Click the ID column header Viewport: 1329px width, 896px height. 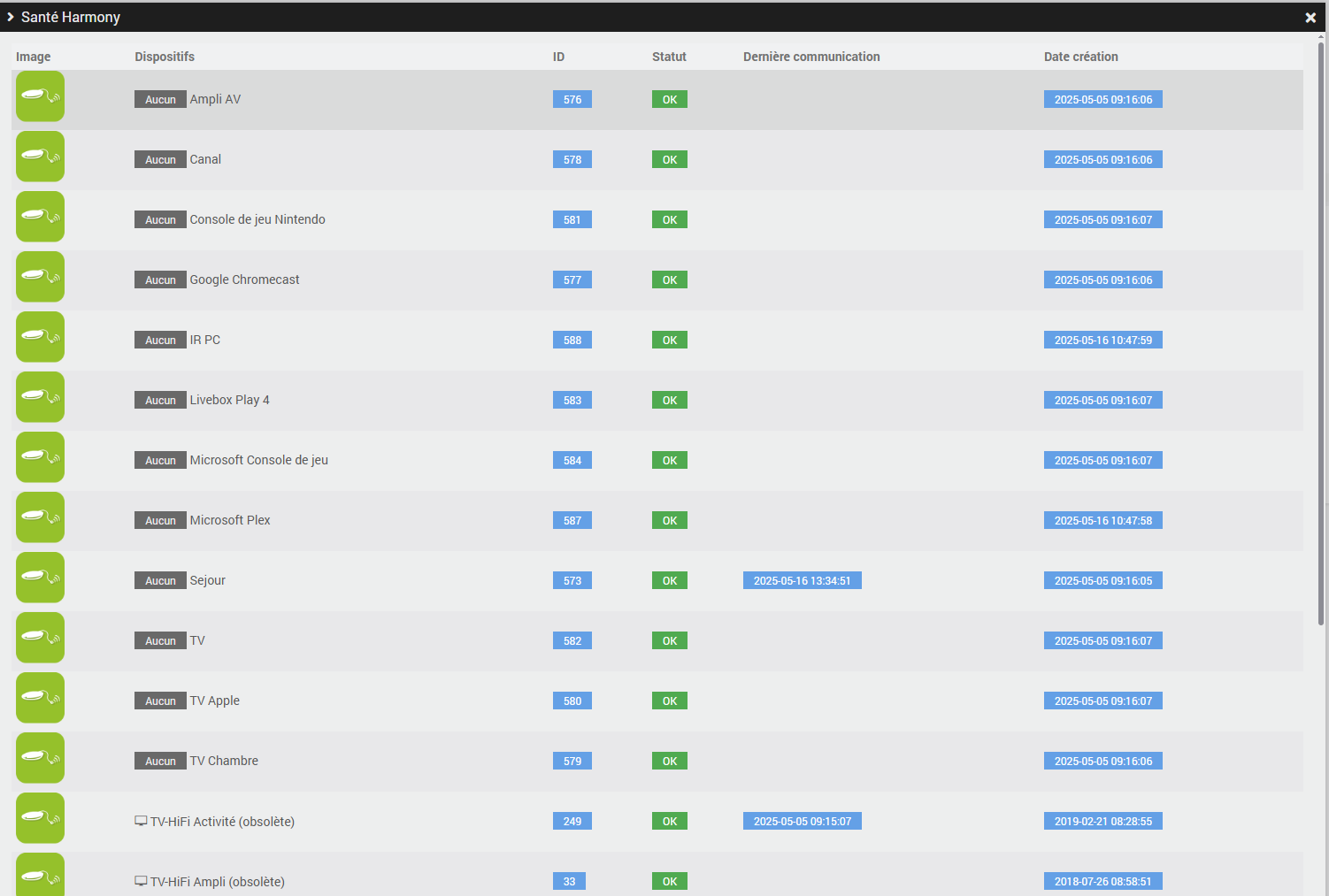coord(558,57)
